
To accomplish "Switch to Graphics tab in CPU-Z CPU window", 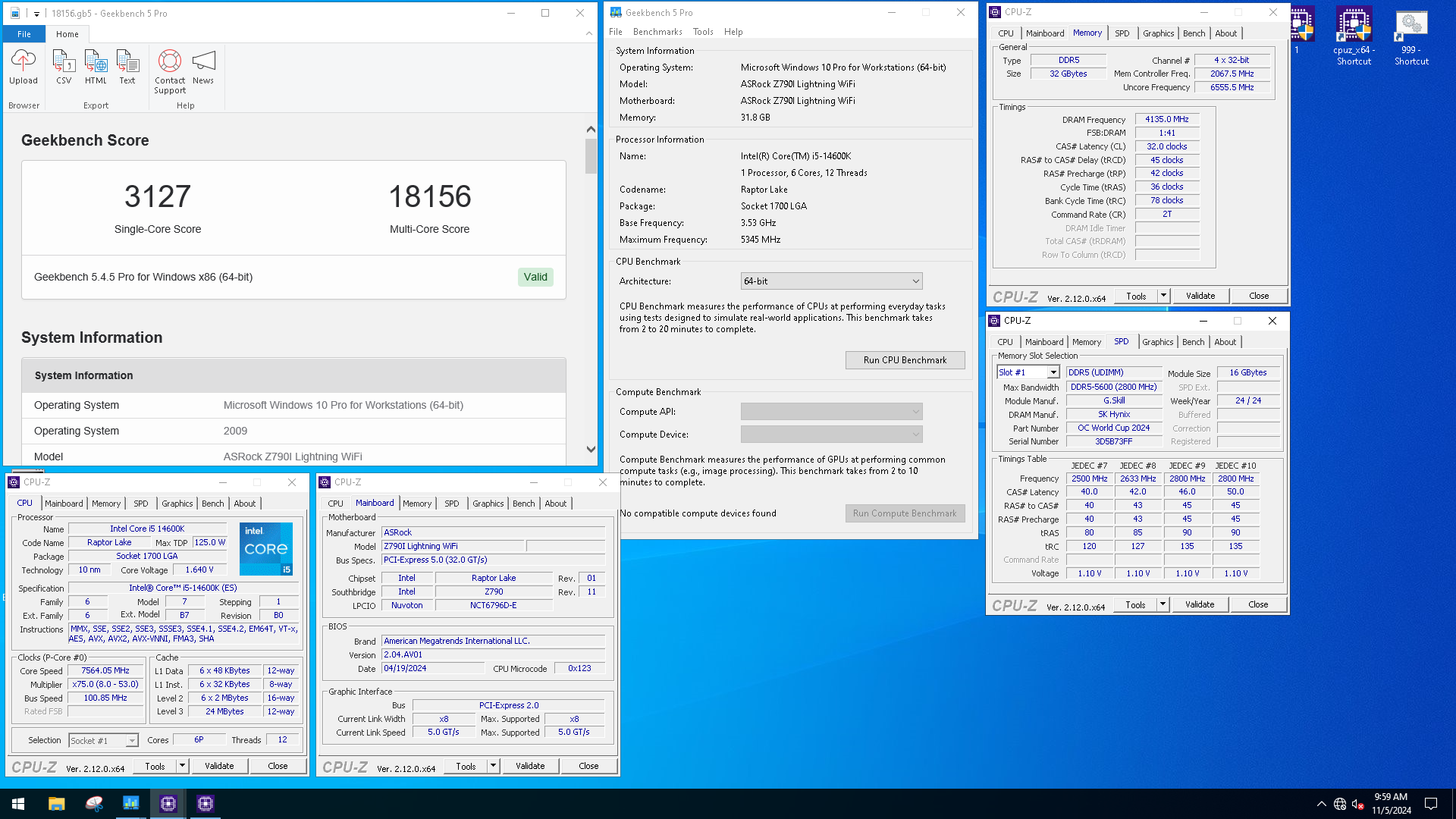I will (177, 504).
